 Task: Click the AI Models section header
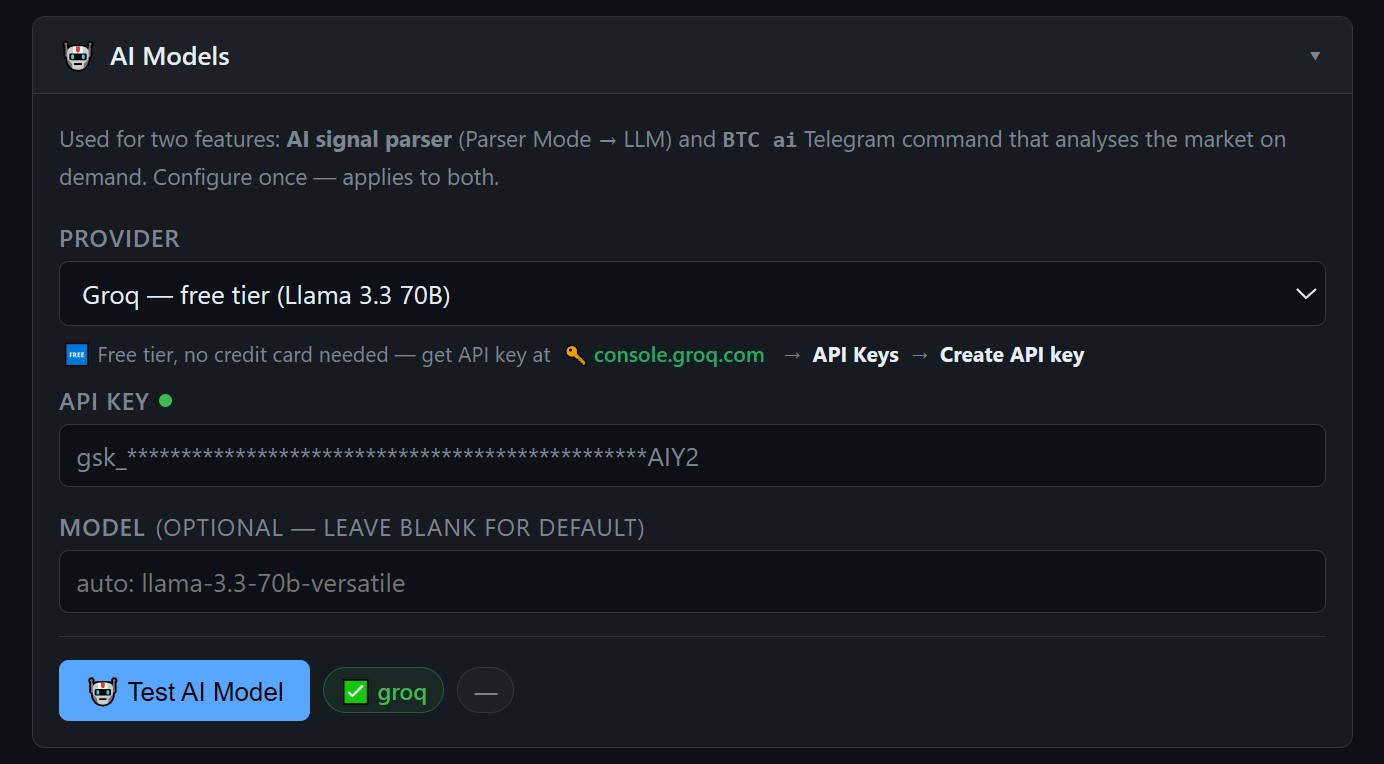[x=170, y=56]
